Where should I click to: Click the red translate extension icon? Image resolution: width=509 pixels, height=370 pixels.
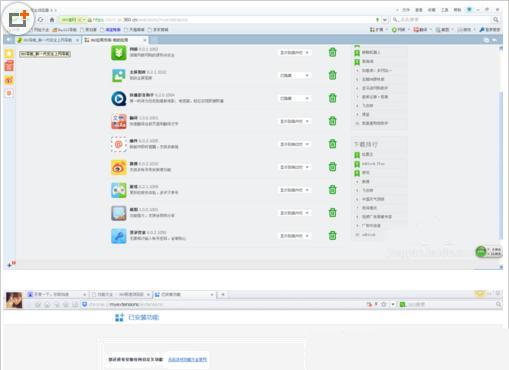119,121
